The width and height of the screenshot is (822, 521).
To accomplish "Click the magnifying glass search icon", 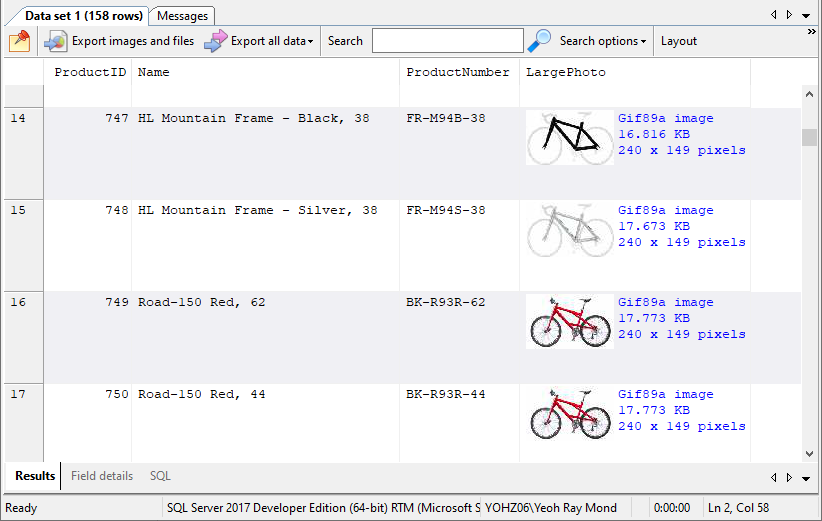I will coord(539,41).
